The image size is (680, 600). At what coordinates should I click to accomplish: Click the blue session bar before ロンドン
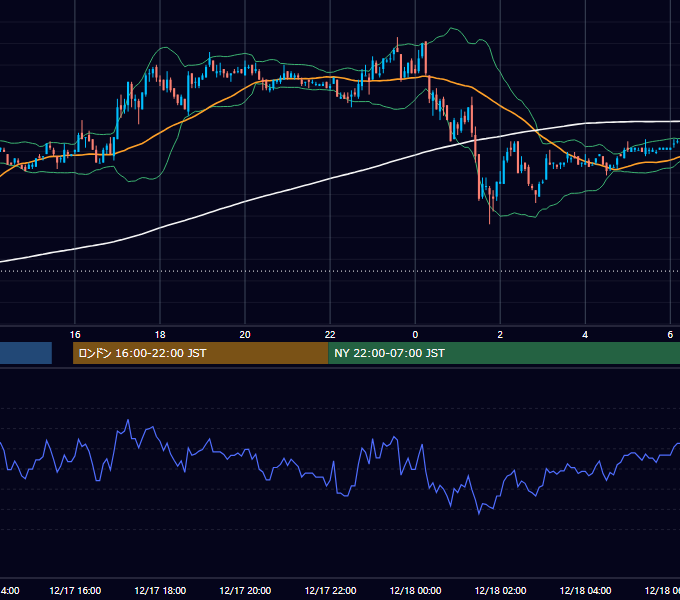[26, 353]
